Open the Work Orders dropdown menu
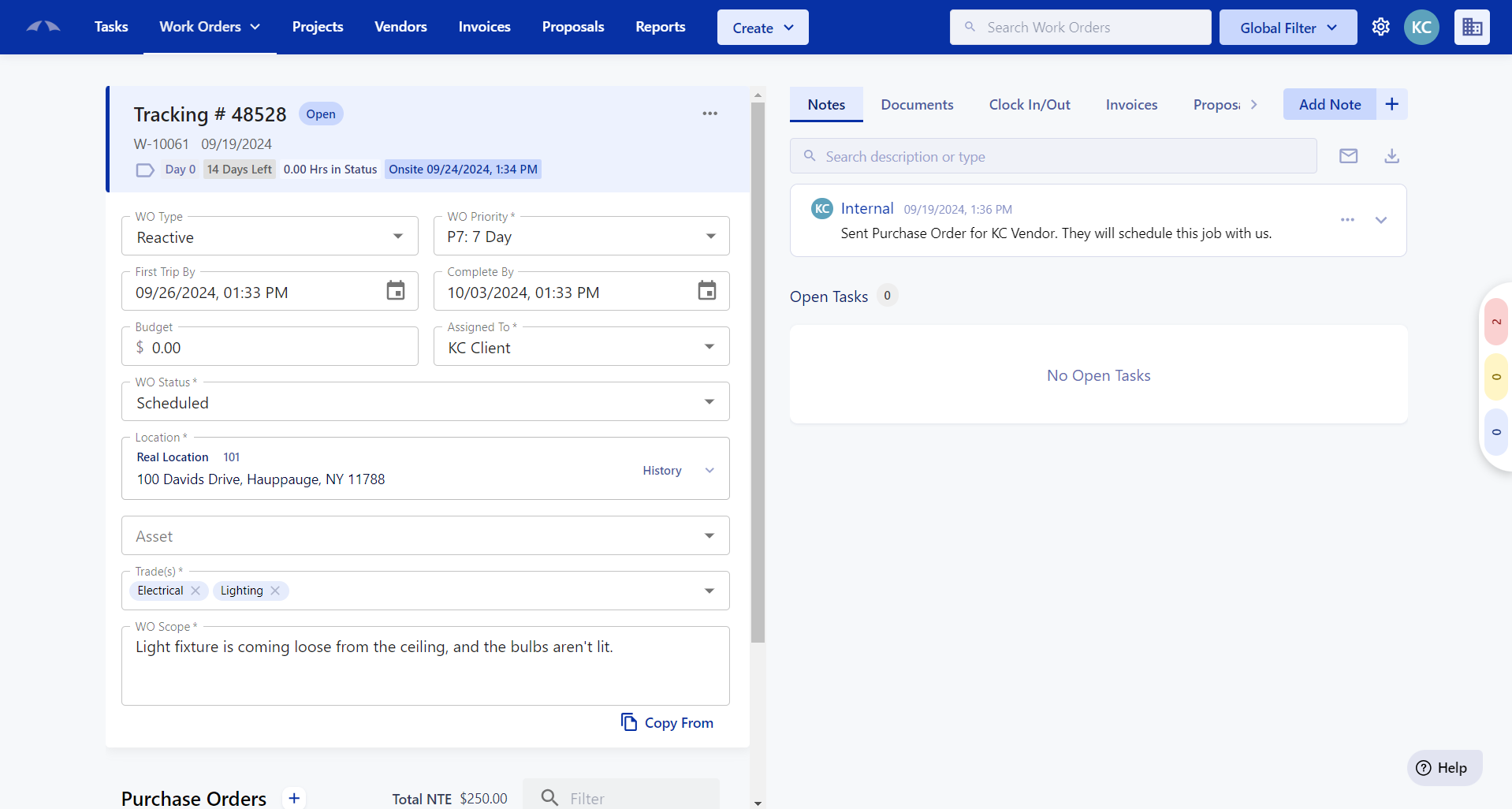The height and width of the screenshot is (809, 1512). click(x=210, y=27)
